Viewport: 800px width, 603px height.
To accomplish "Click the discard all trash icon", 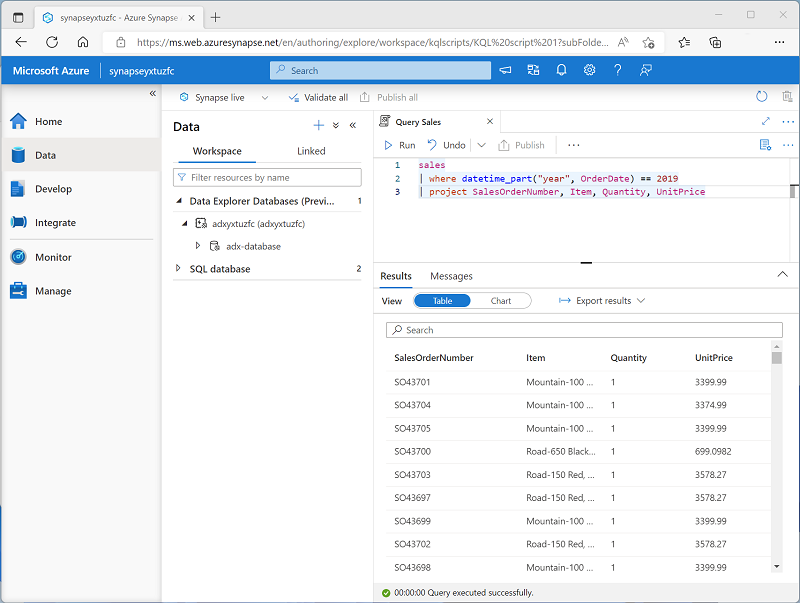I will pos(787,96).
